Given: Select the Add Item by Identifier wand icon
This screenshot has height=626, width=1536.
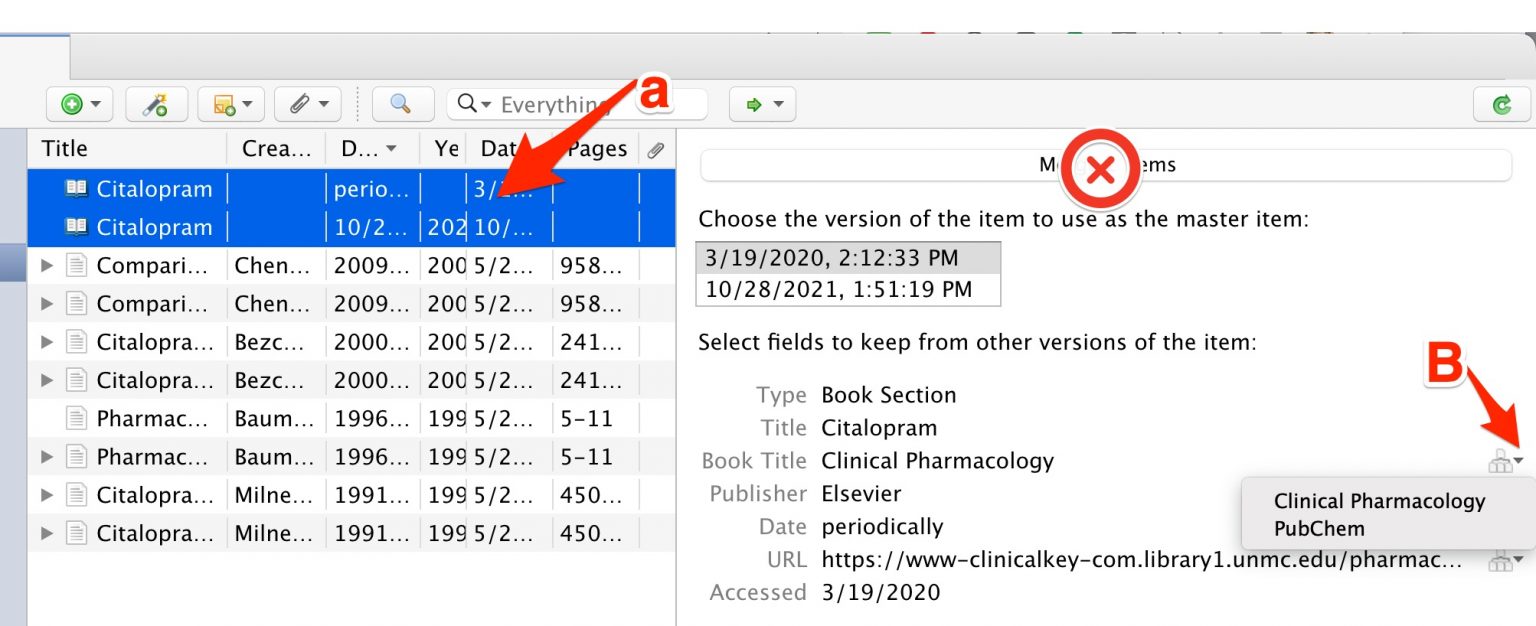Looking at the screenshot, I should coord(155,103).
